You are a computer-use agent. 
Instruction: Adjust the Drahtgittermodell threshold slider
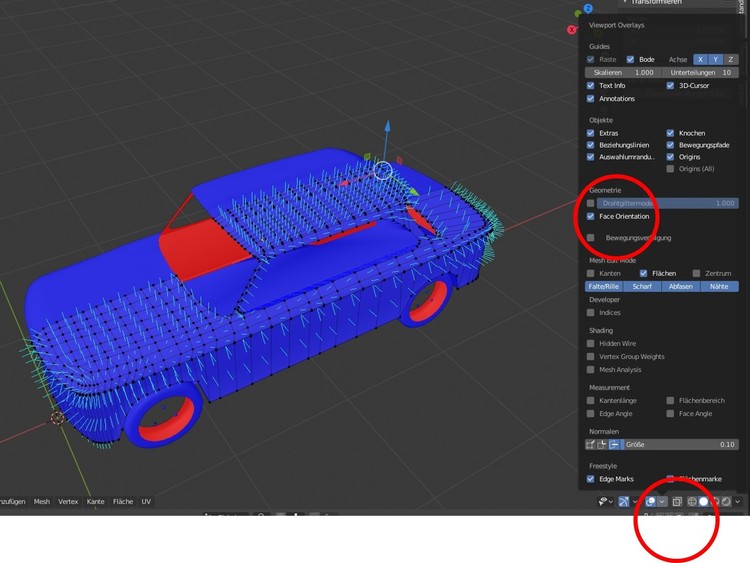pyautogui.click(x=668, y=203)
